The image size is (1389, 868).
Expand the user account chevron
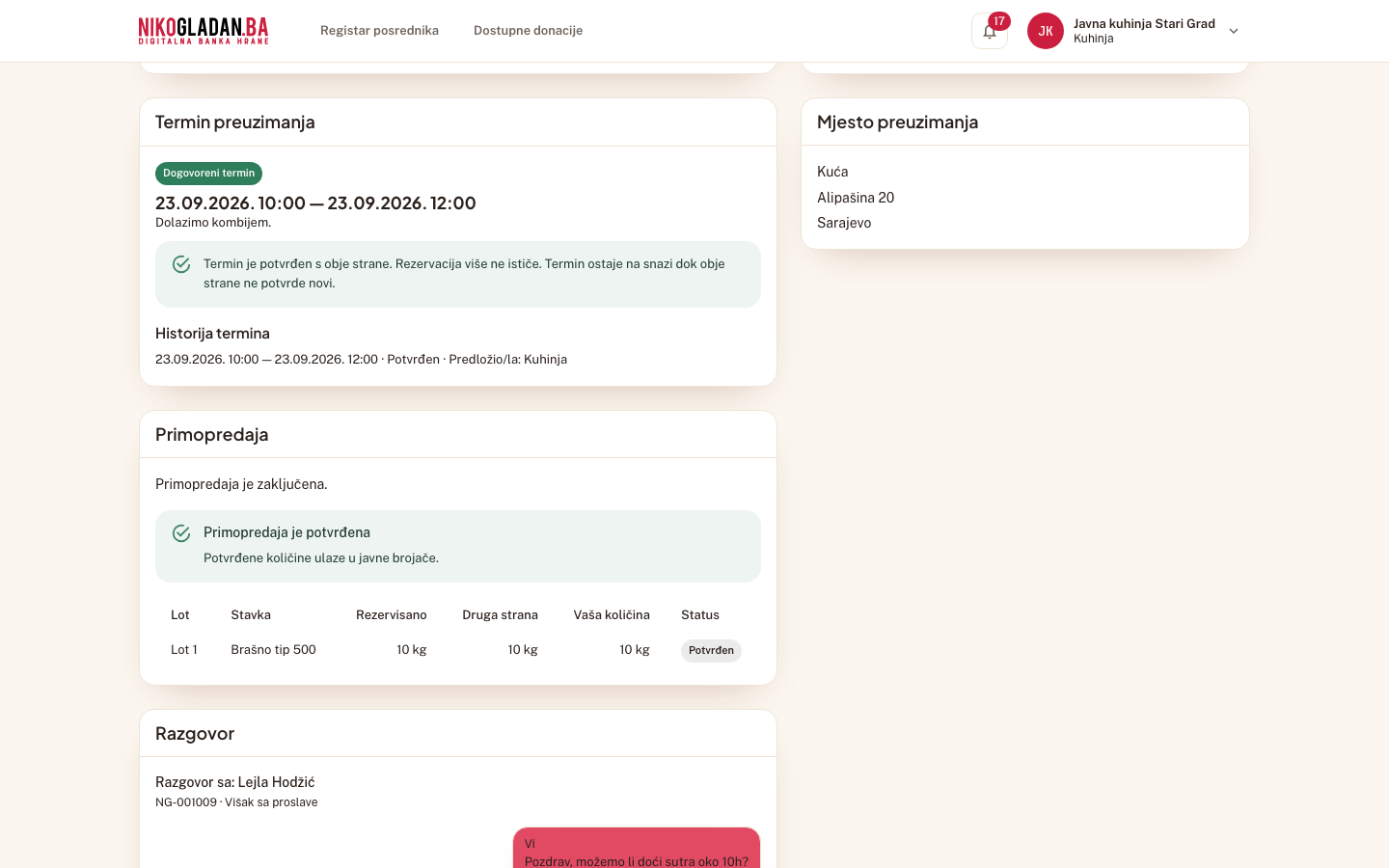point(1233,31)
